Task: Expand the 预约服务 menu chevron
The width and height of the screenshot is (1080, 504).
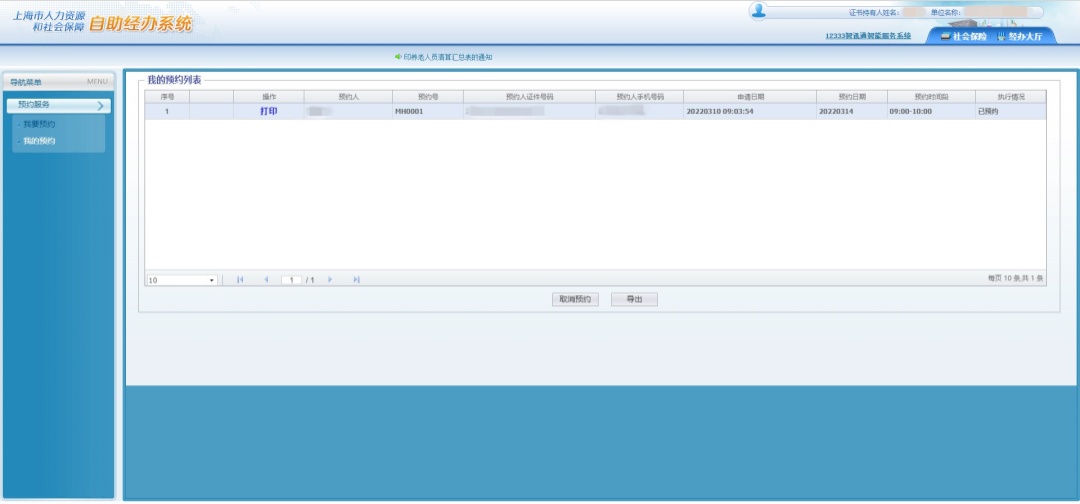Action: [x=100, y=105]
